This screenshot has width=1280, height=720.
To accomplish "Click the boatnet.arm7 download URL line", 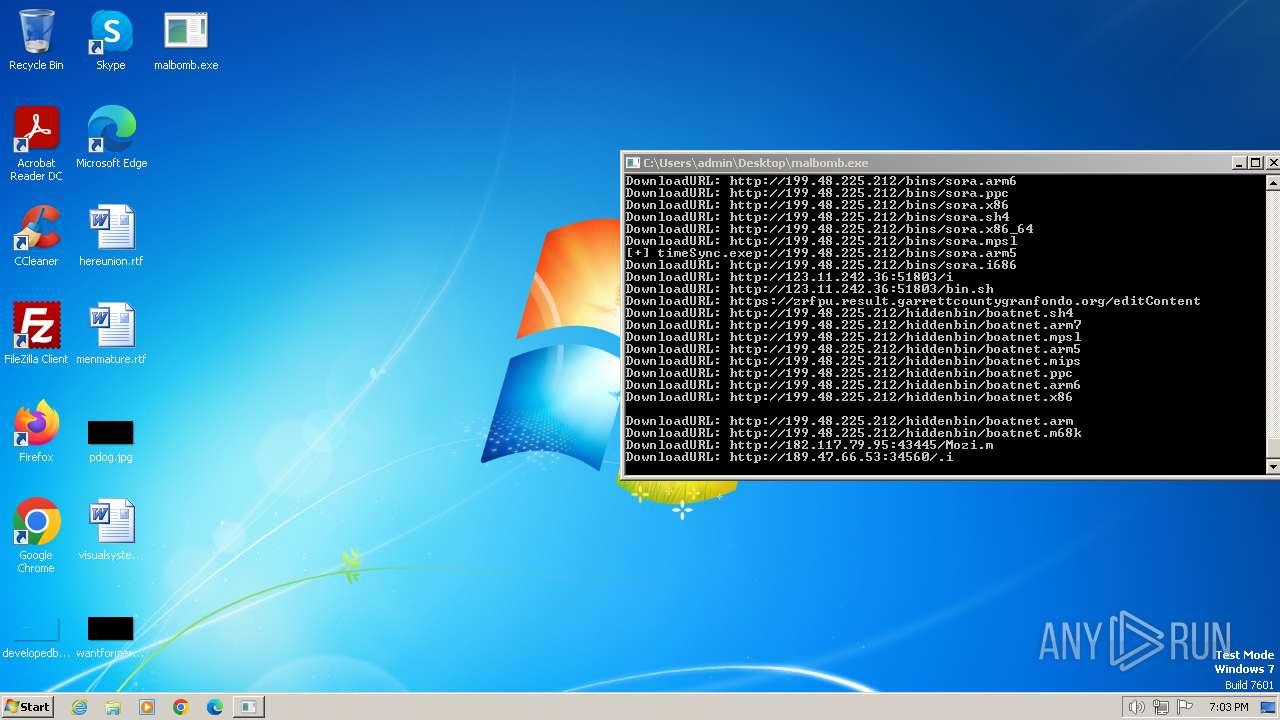I will click(853, 325).
